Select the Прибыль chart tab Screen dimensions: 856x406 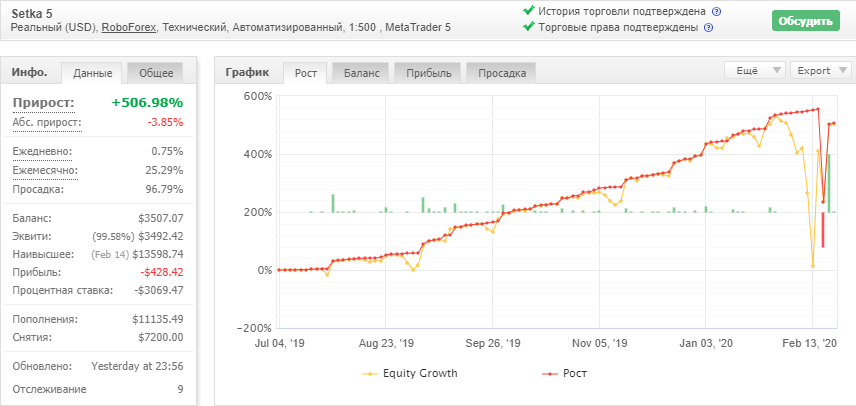(429, 73)
